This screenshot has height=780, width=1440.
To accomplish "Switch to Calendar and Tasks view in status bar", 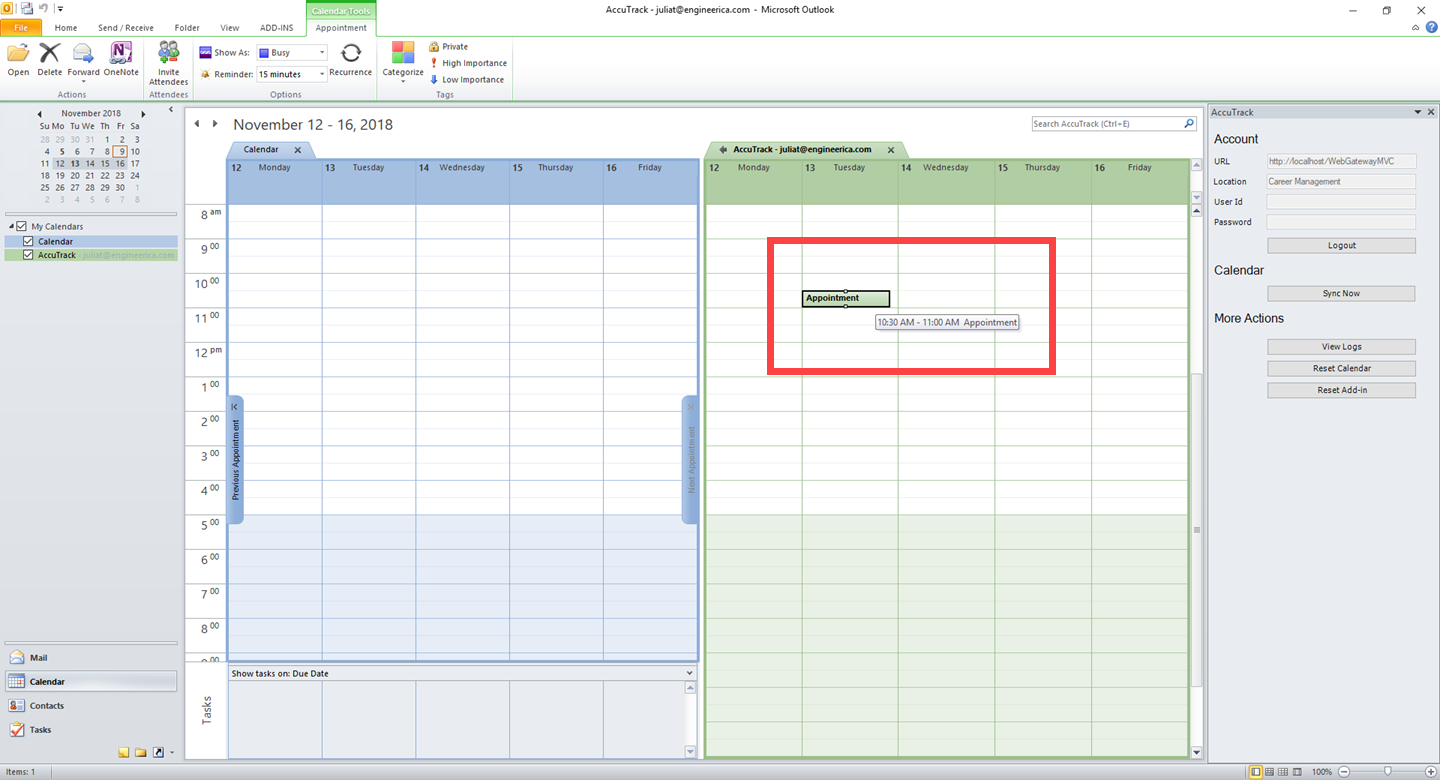I will pos(1270,772).
